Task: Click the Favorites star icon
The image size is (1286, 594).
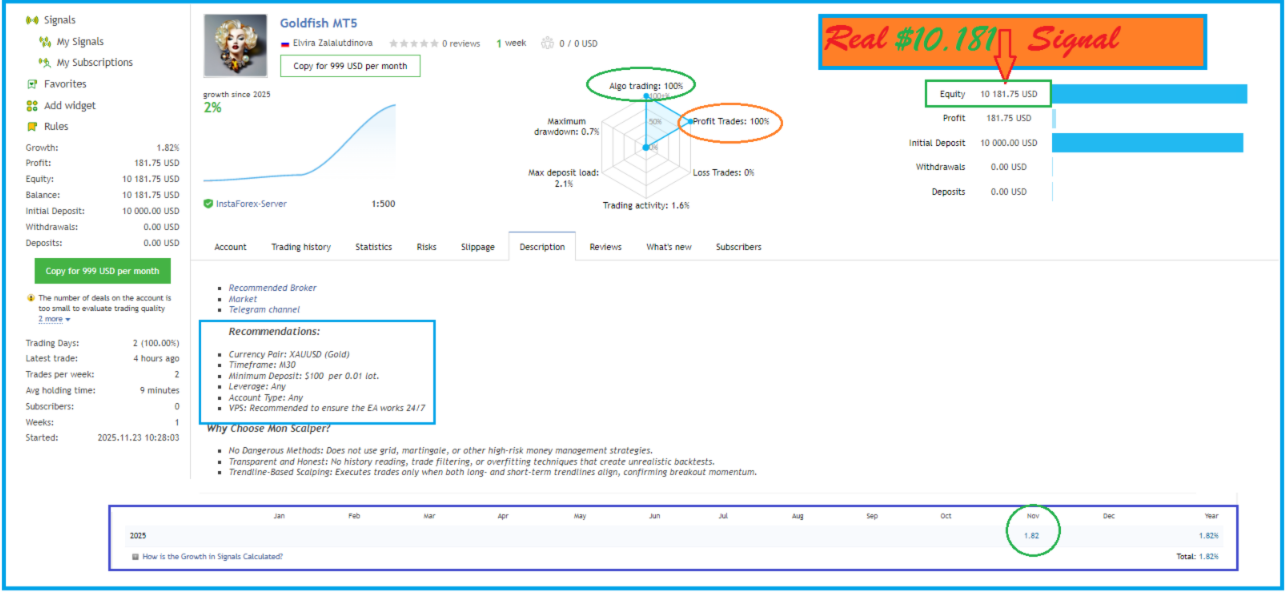Action: click(x=32, y=84)
